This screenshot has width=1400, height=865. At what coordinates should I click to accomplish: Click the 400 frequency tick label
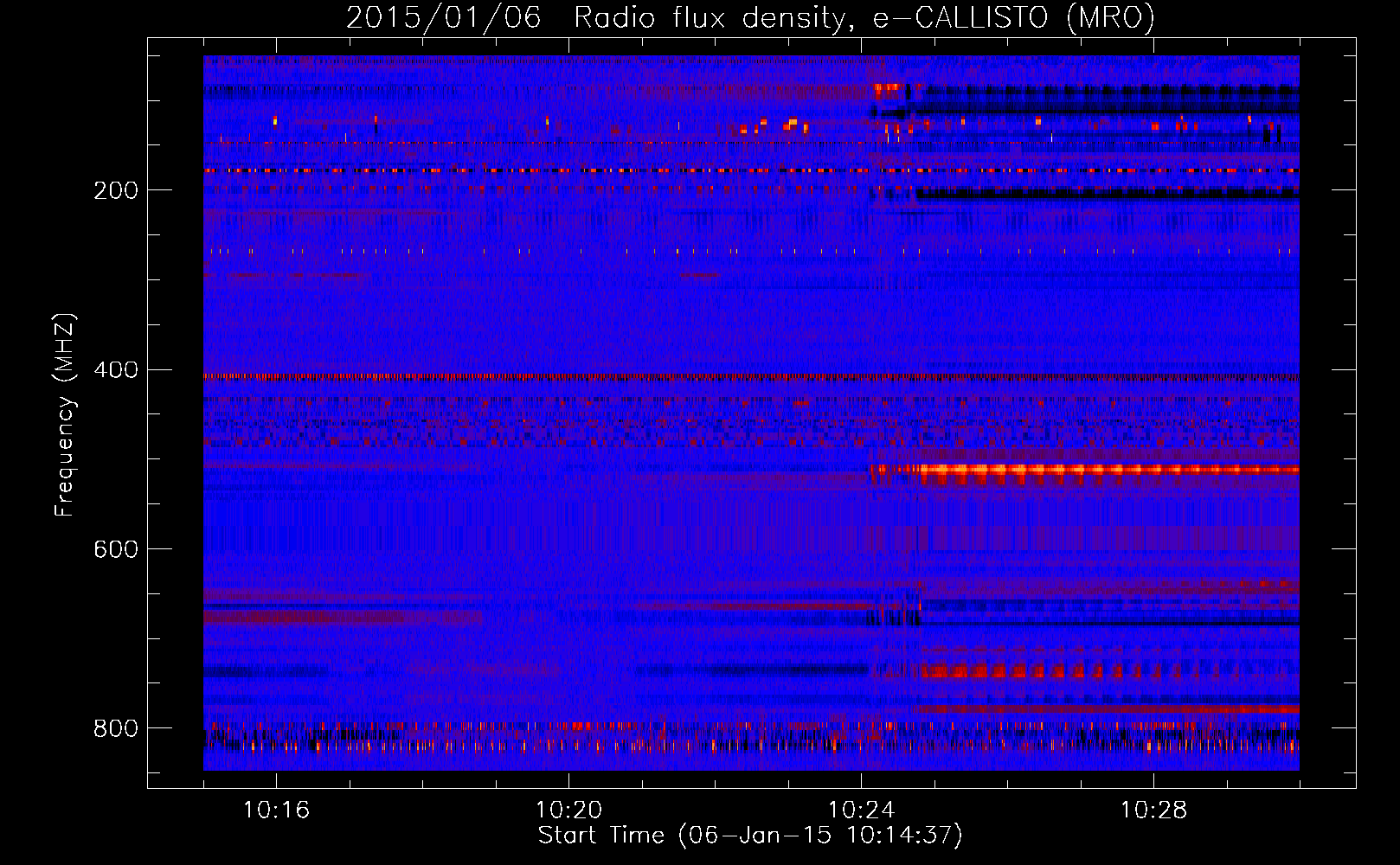116,370
